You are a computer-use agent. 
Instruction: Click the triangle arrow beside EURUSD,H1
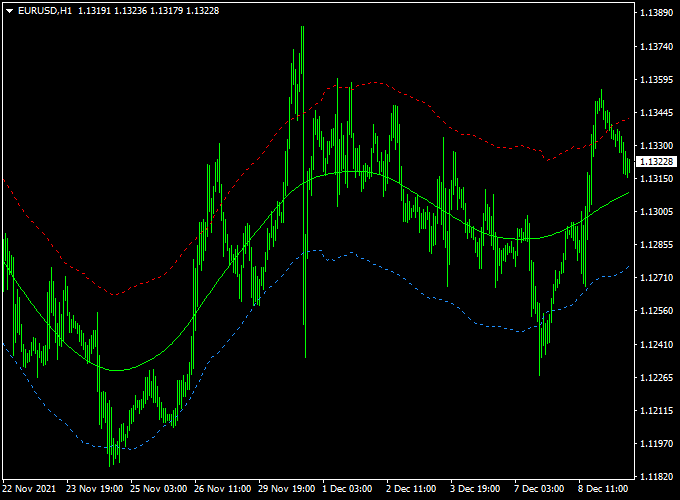(x=8, y=10)
